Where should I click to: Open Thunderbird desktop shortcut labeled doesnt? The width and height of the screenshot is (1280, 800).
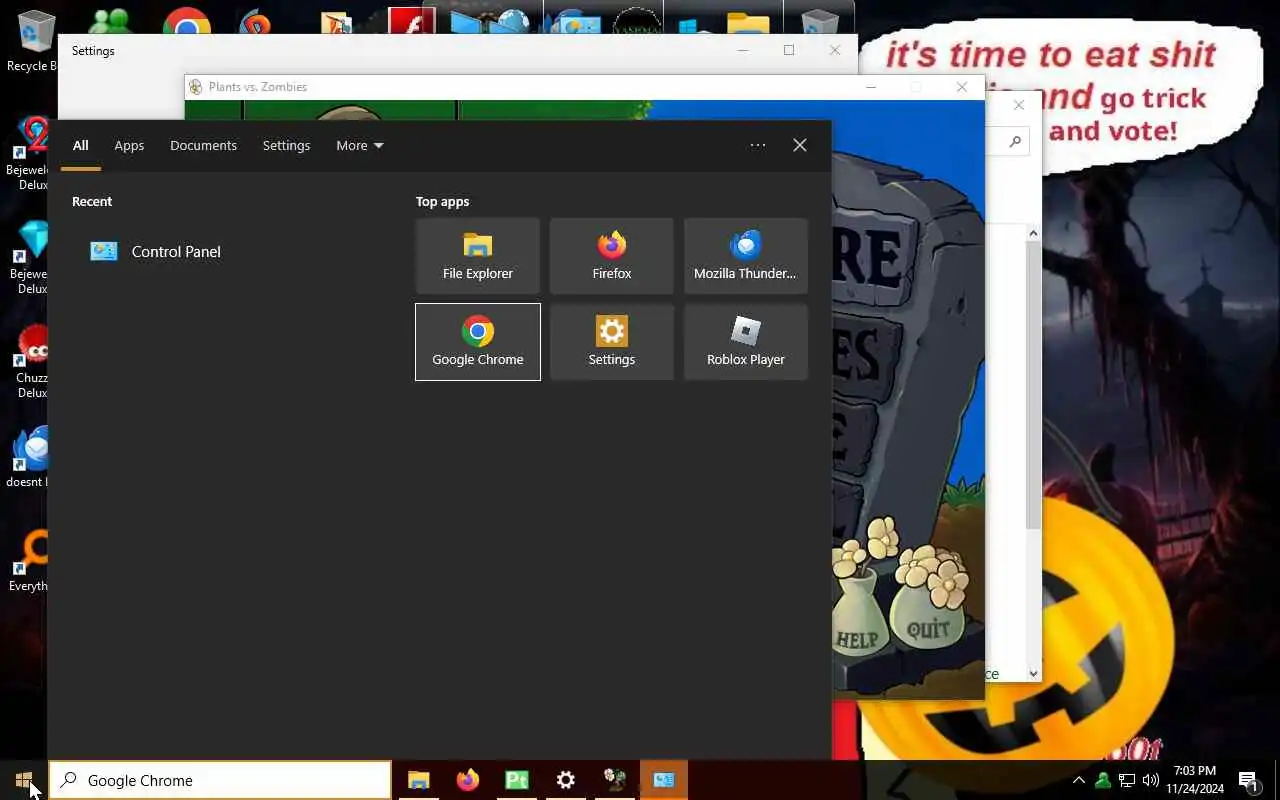coord(30,458)
